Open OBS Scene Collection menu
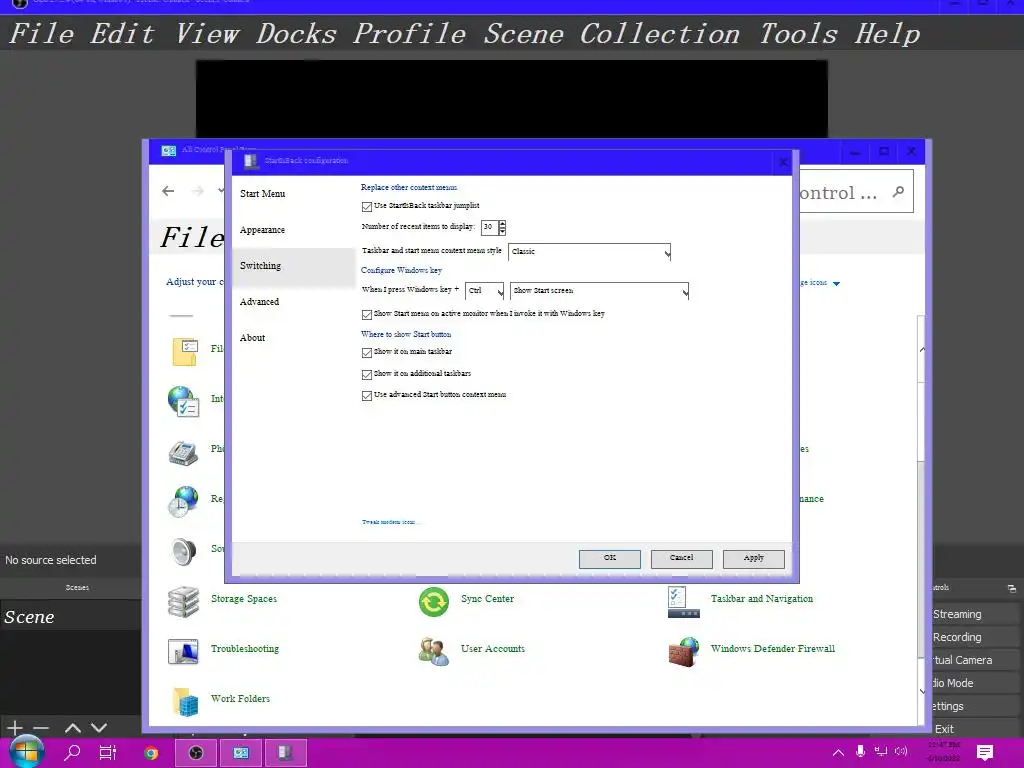The image size is (1024, 768). (x=612, y=34)
